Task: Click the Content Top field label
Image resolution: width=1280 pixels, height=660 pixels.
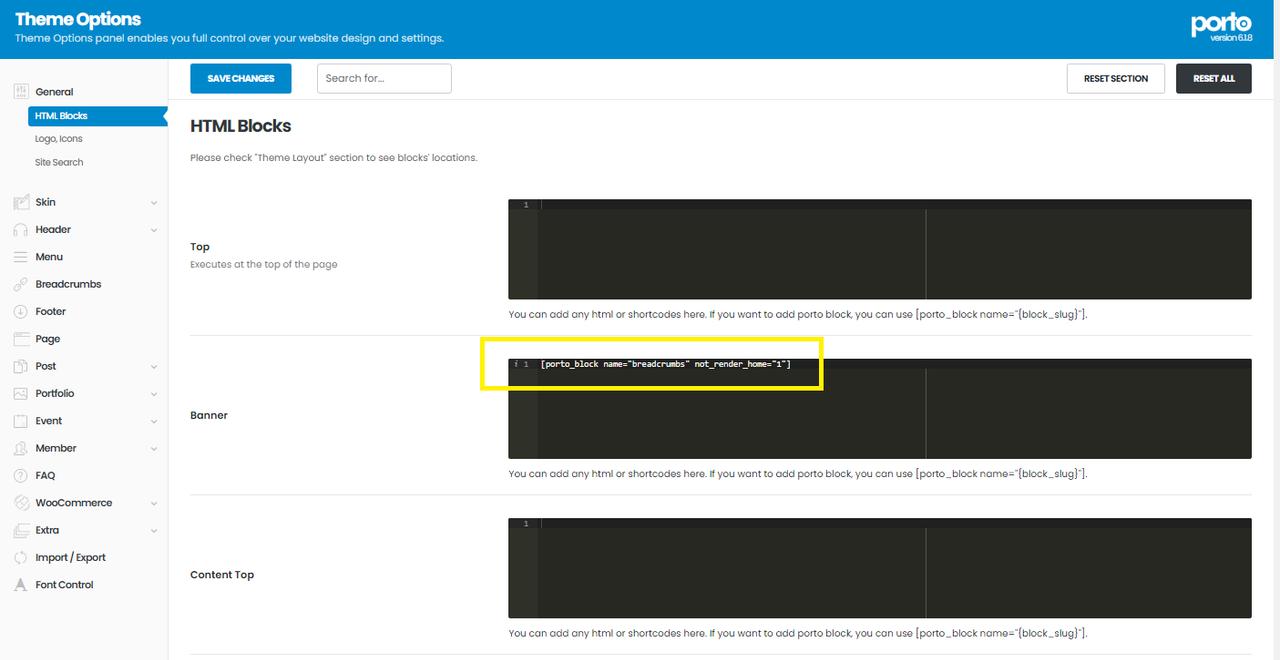Action: 222,575
